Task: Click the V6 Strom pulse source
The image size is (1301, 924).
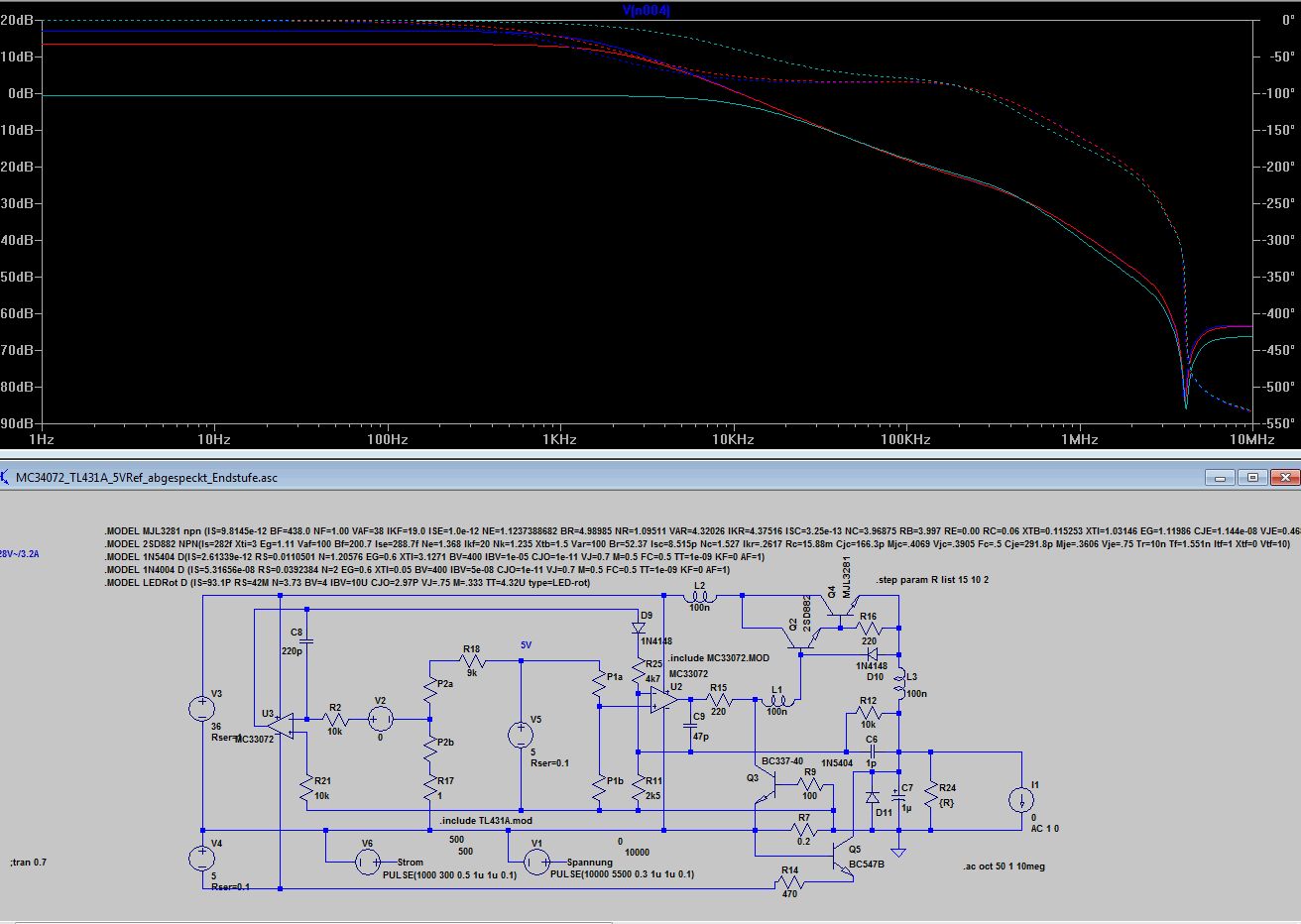Action: (367, 863)
